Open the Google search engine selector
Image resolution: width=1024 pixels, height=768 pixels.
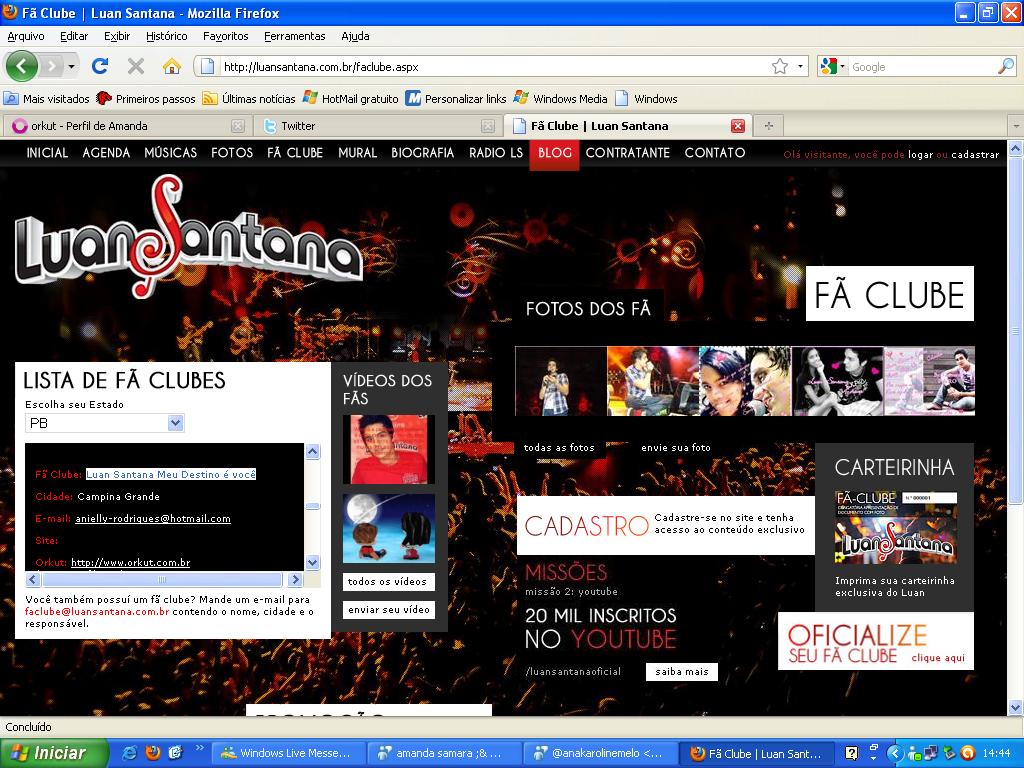point(833,66)
